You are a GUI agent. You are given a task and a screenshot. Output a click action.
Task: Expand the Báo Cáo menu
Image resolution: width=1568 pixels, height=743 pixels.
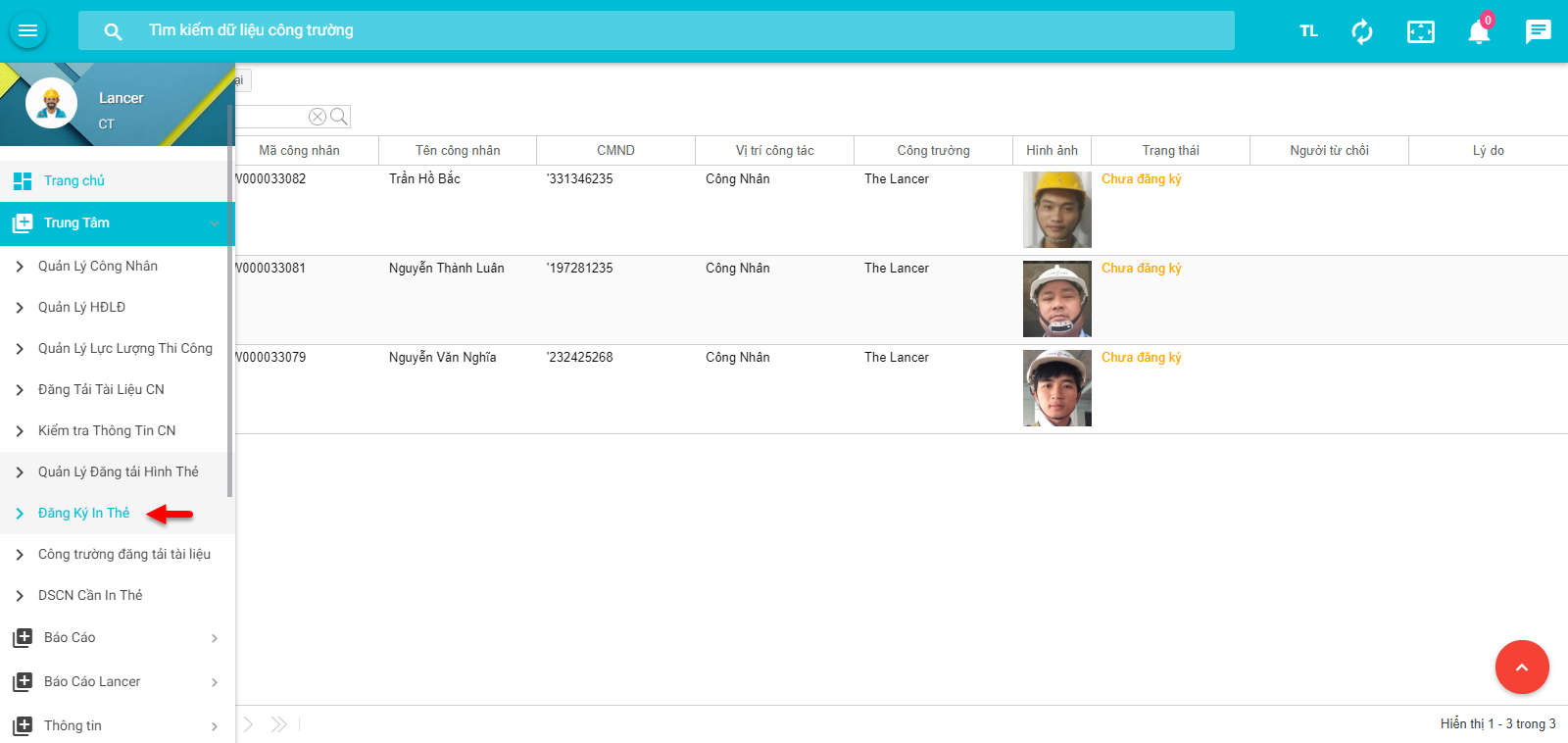pyautogui.click(x=214, y=638)
